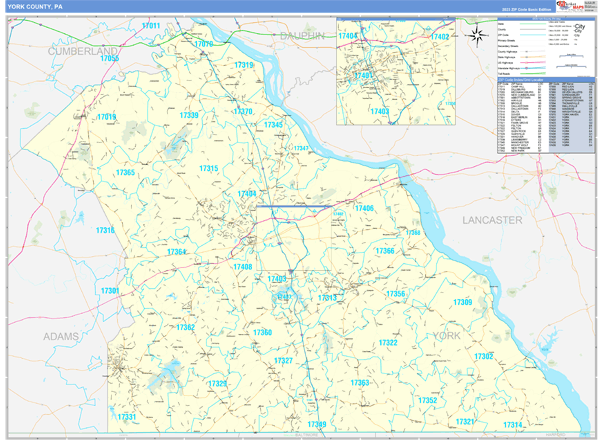Select the LANCASTER county label
The image size is (600, 440).
tap(492, 219)
